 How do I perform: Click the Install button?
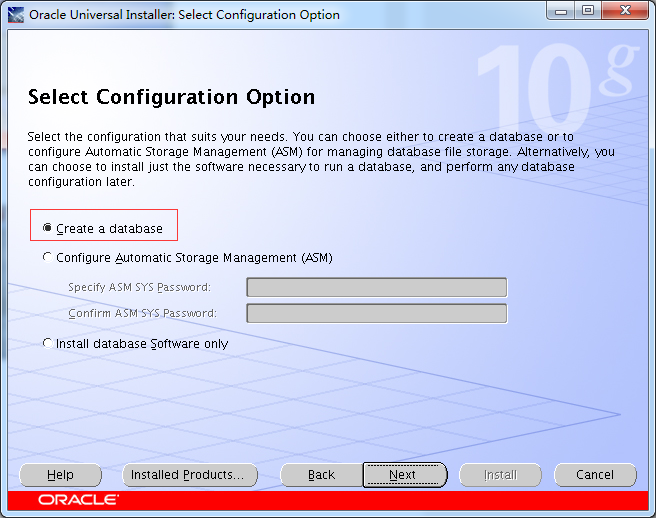(500, 475)
